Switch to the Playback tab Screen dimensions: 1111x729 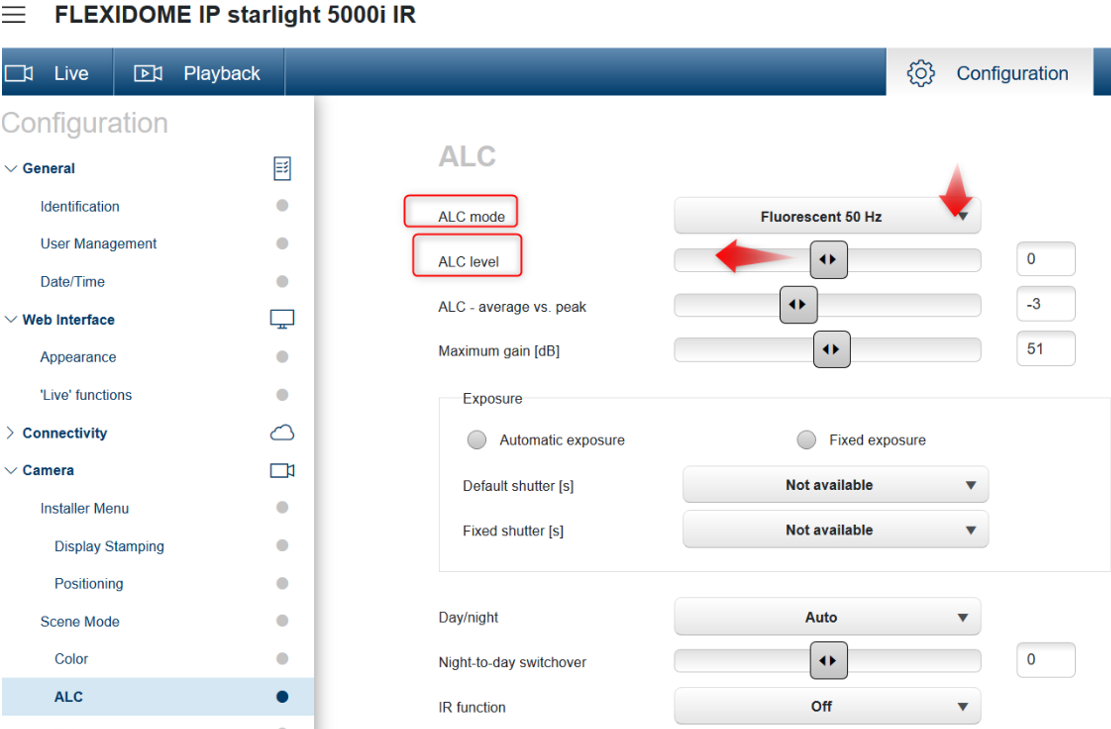click(199, 72)
